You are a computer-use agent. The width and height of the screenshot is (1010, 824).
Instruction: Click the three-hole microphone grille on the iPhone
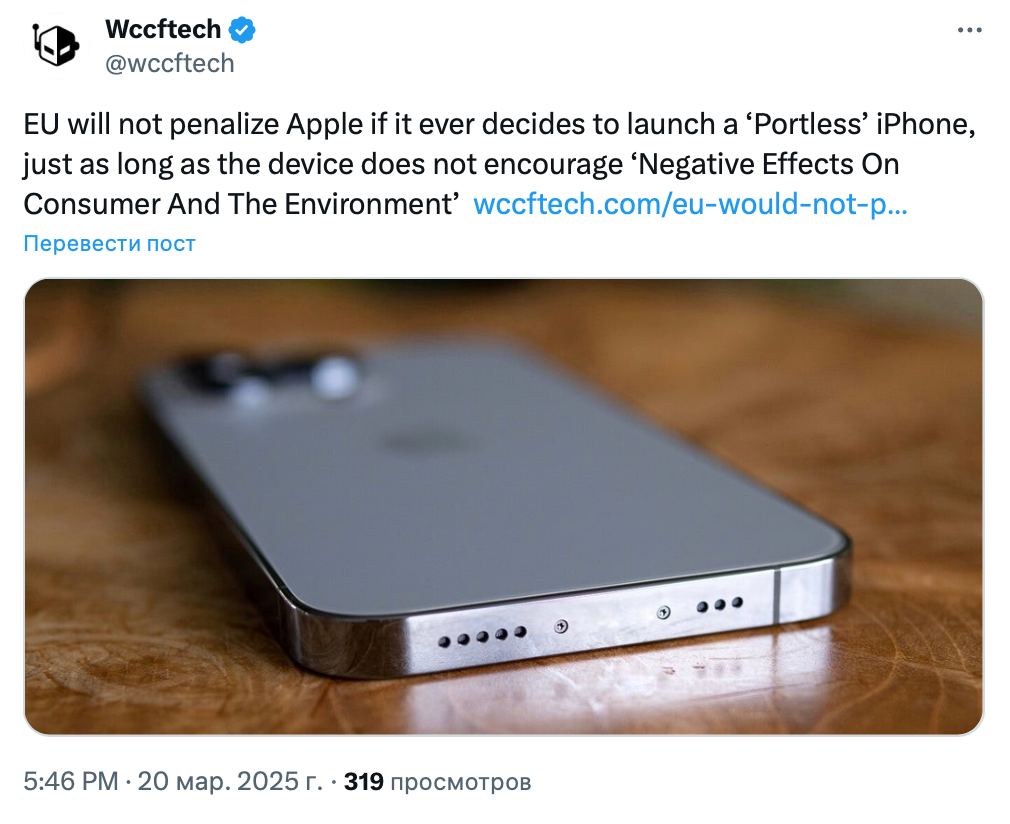click(x=719, y=605)
